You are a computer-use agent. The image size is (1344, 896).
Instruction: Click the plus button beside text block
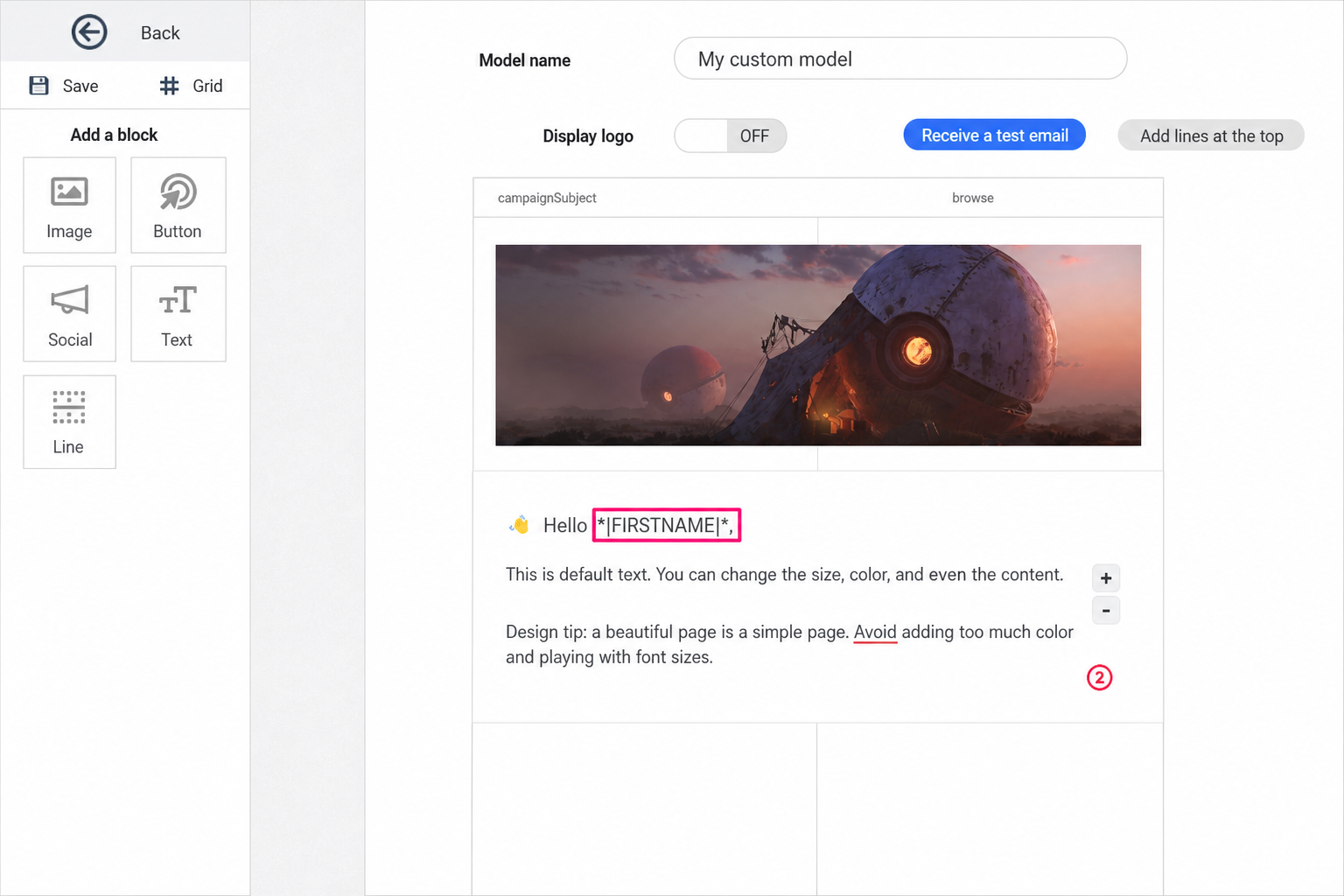[1106, 578]
